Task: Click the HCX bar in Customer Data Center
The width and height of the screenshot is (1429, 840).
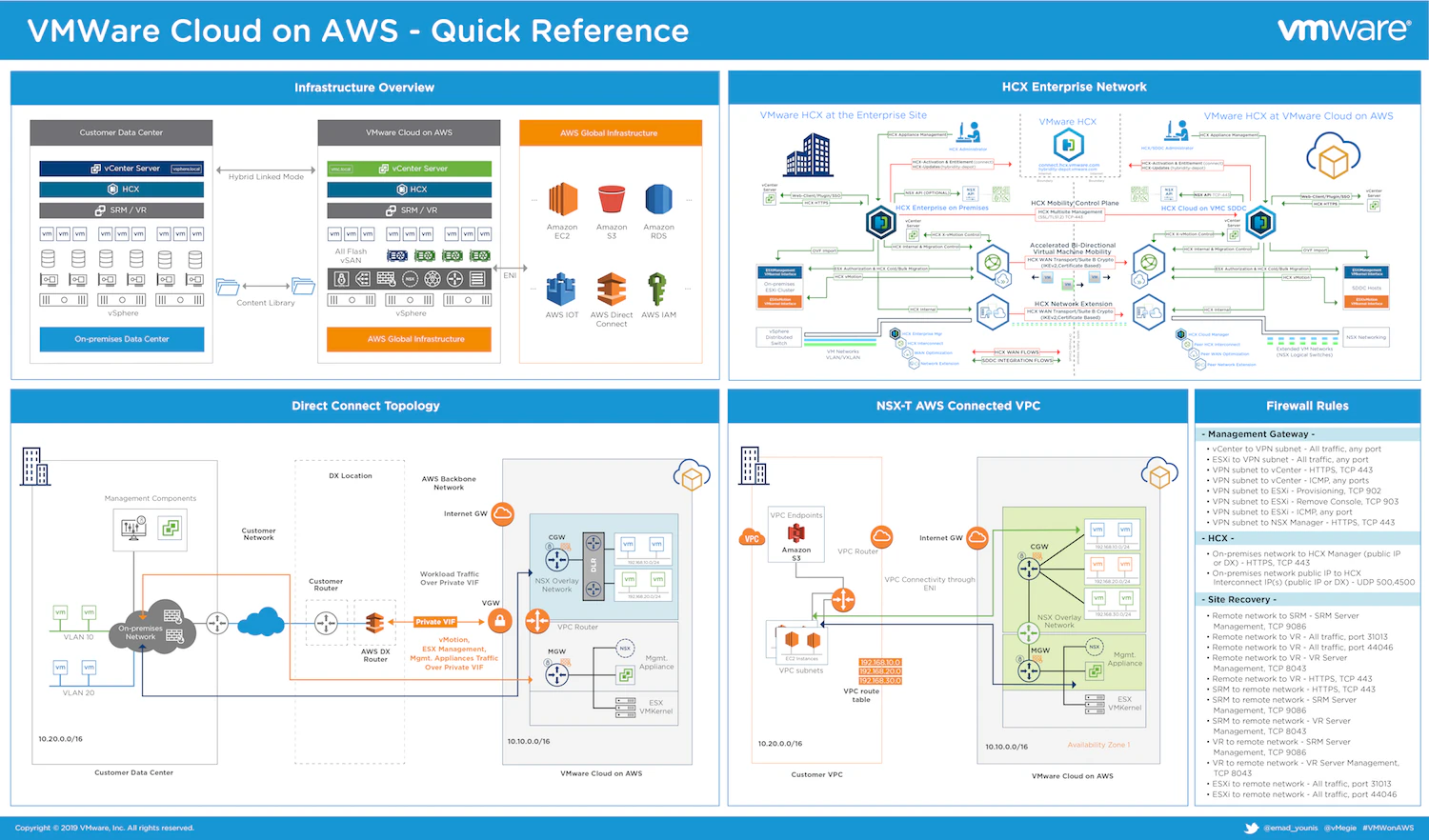Action: click(122, 190)
